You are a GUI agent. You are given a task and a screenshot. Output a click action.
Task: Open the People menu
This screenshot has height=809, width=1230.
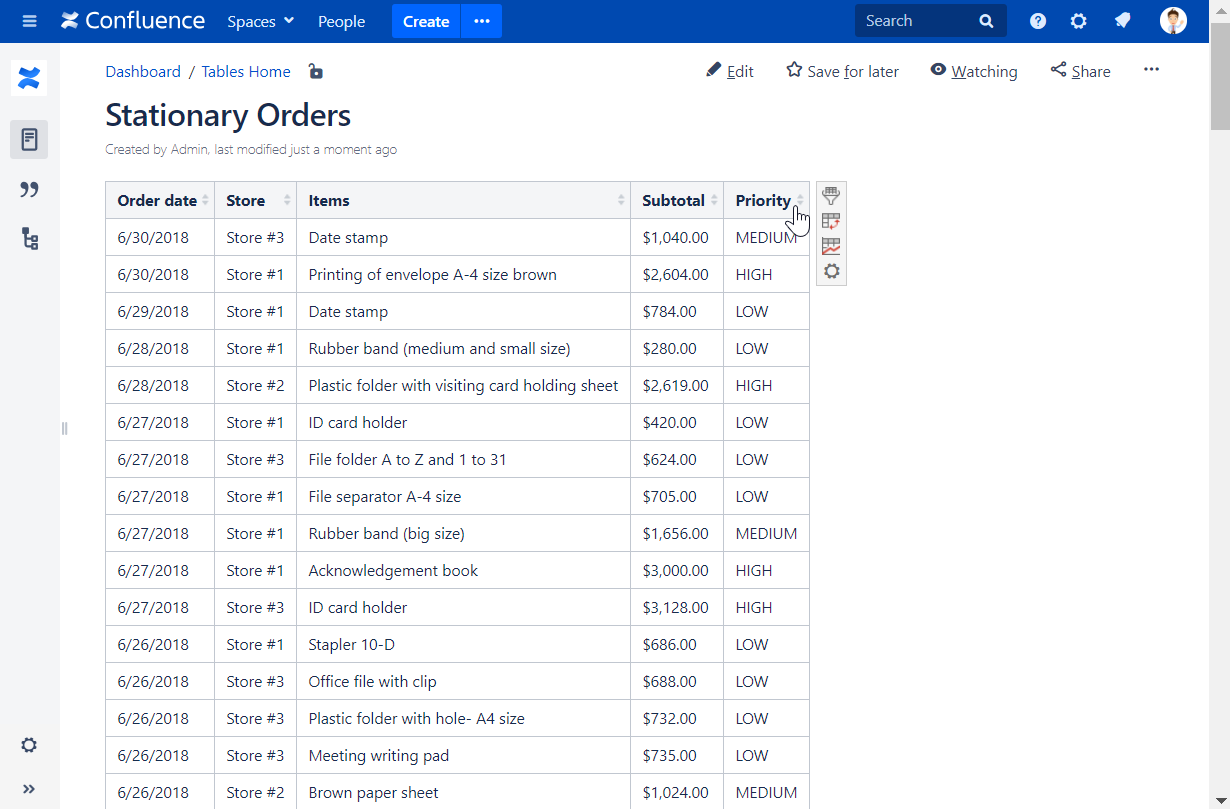pos(341,21)
